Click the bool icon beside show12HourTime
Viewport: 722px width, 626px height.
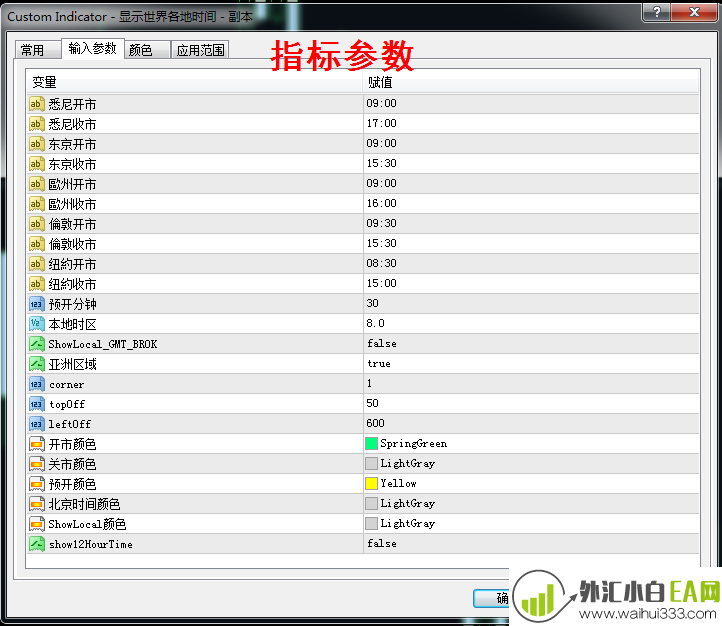click(x=36, y=544)
